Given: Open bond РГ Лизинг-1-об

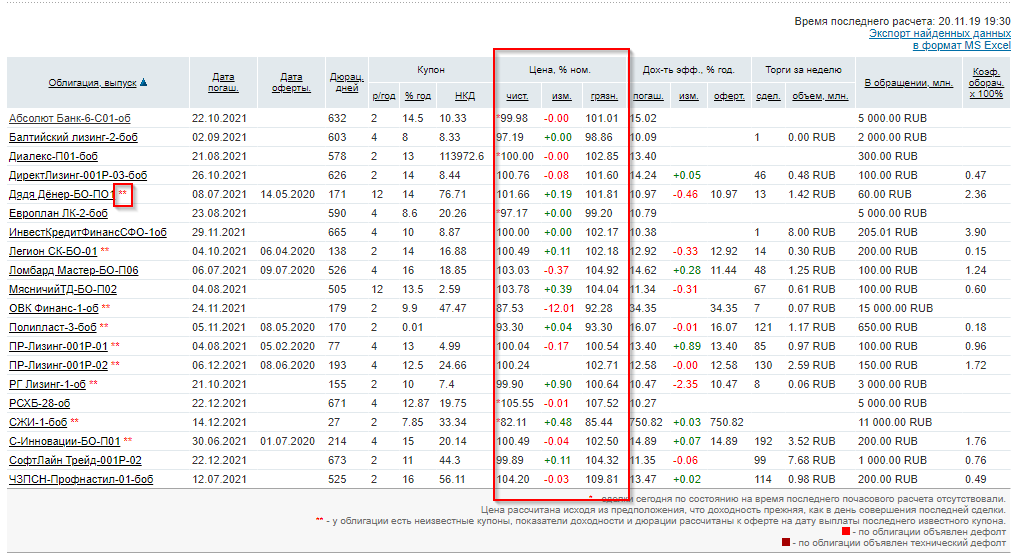Looking at the screenshot, I should click(x=48, y=384).
